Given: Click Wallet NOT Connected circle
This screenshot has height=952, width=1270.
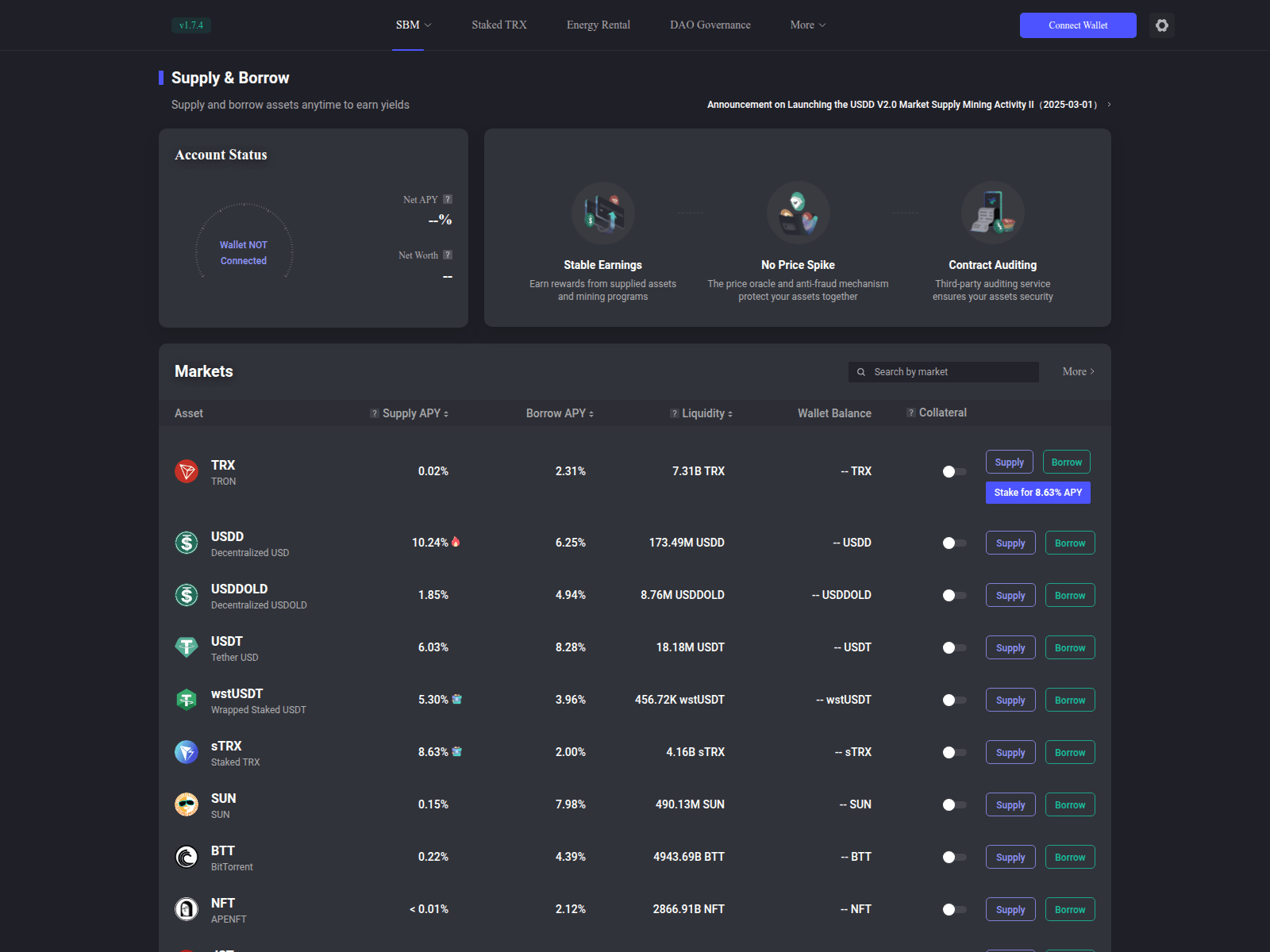Looking at the screenshot, I should (244, 252).
